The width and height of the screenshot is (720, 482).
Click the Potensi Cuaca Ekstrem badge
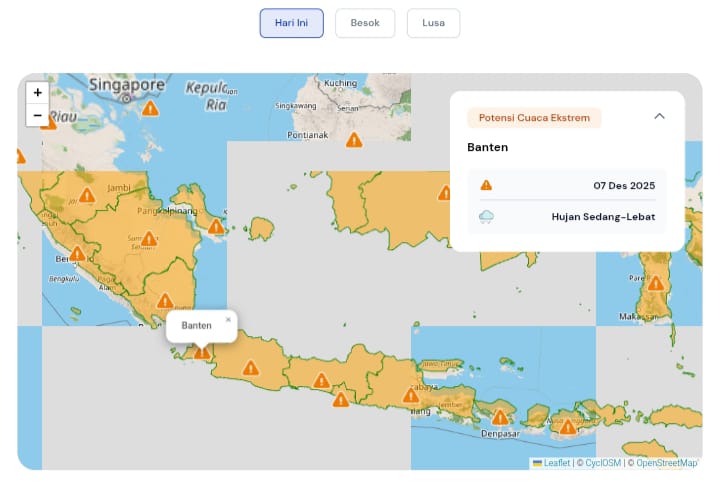click(x=534, y=118)
